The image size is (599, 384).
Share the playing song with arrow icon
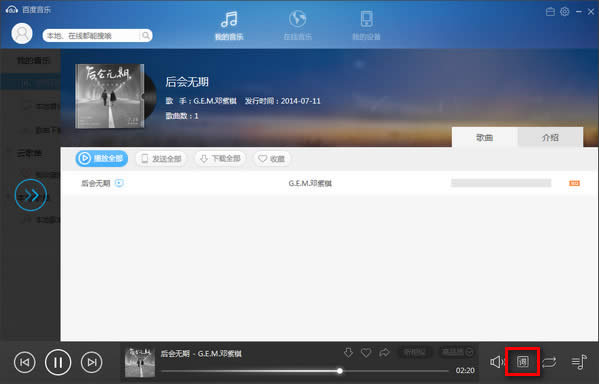point(384,352)
